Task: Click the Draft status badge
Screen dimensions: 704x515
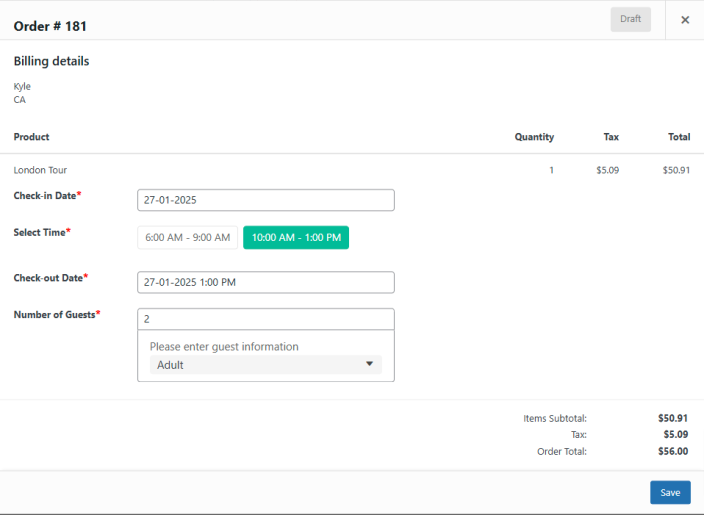Action: [x=630, y=19]
